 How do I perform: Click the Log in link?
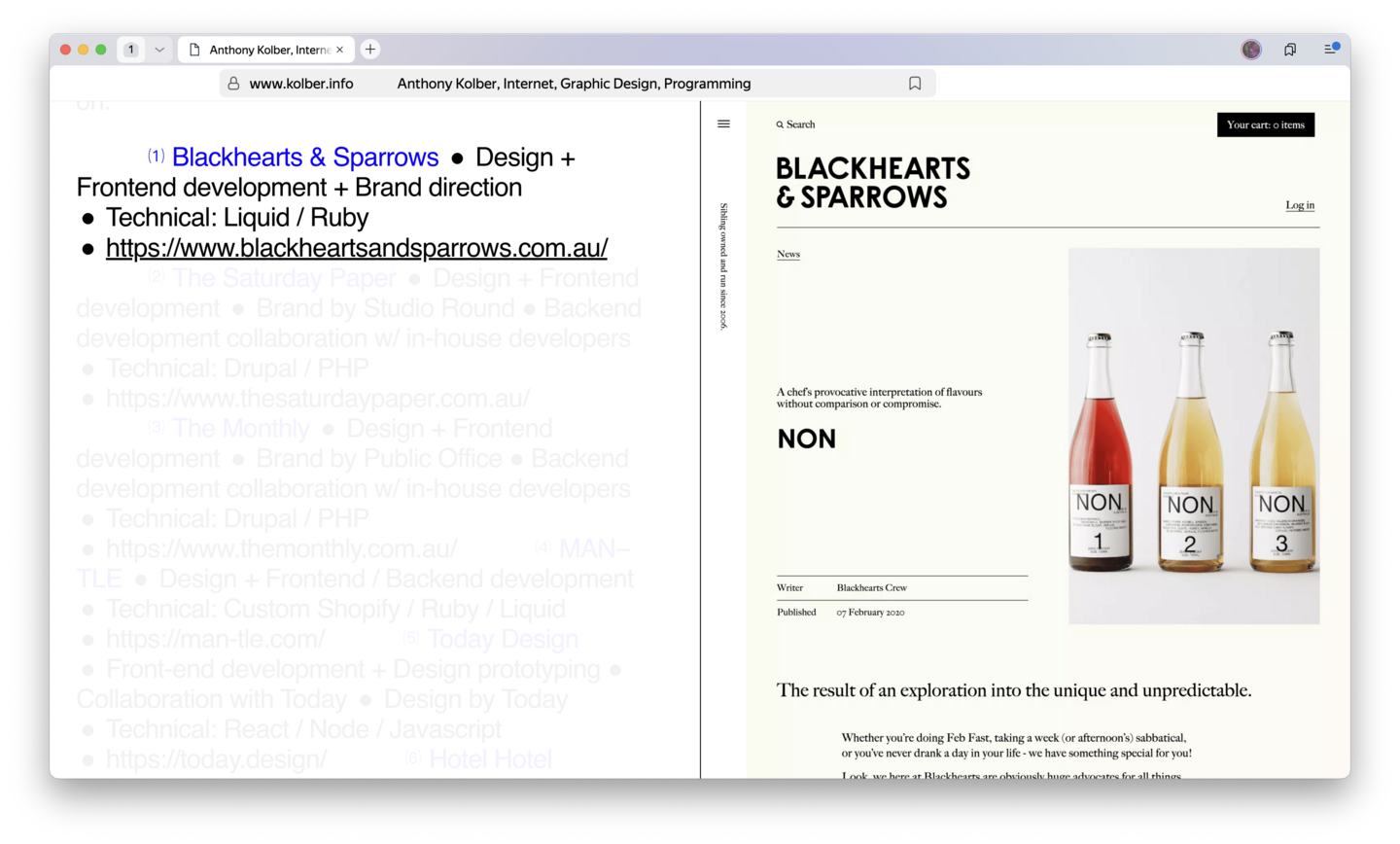1300,205
